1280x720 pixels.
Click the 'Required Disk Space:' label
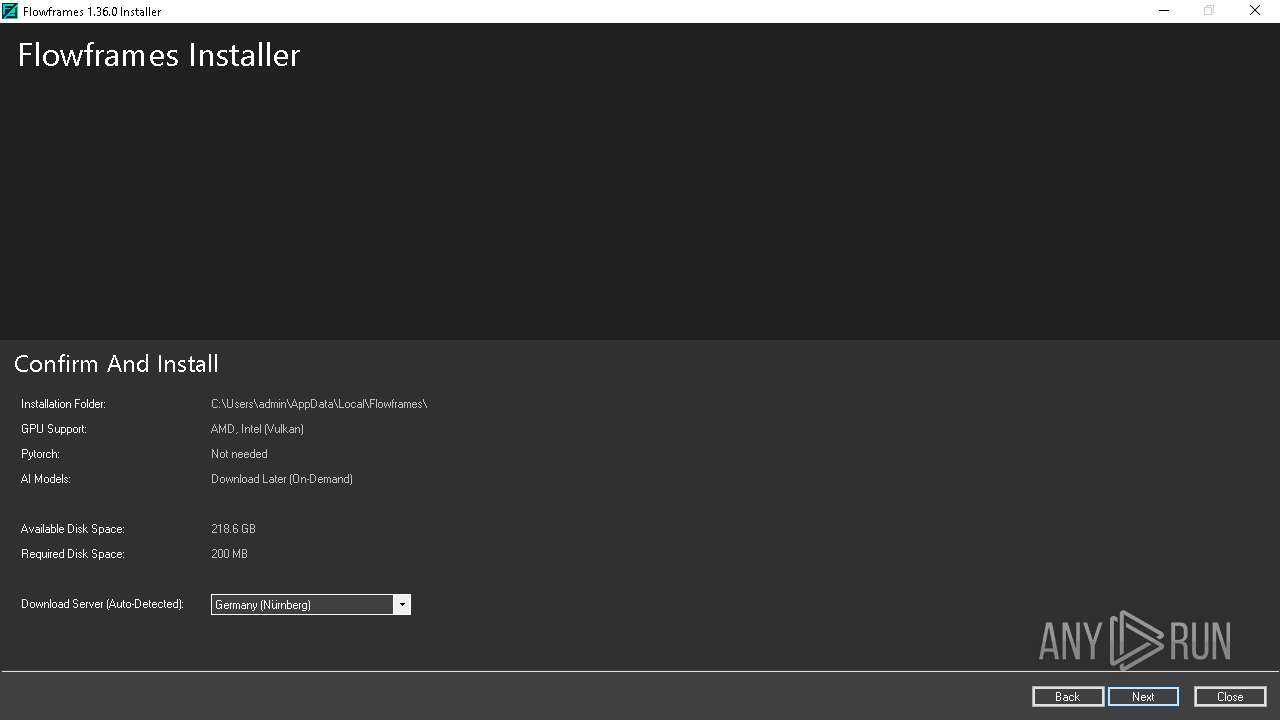[73, 554]
